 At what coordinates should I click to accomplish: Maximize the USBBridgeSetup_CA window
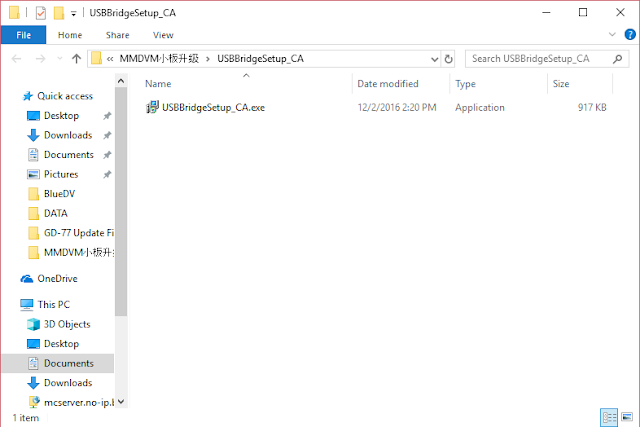click(583, 13)
